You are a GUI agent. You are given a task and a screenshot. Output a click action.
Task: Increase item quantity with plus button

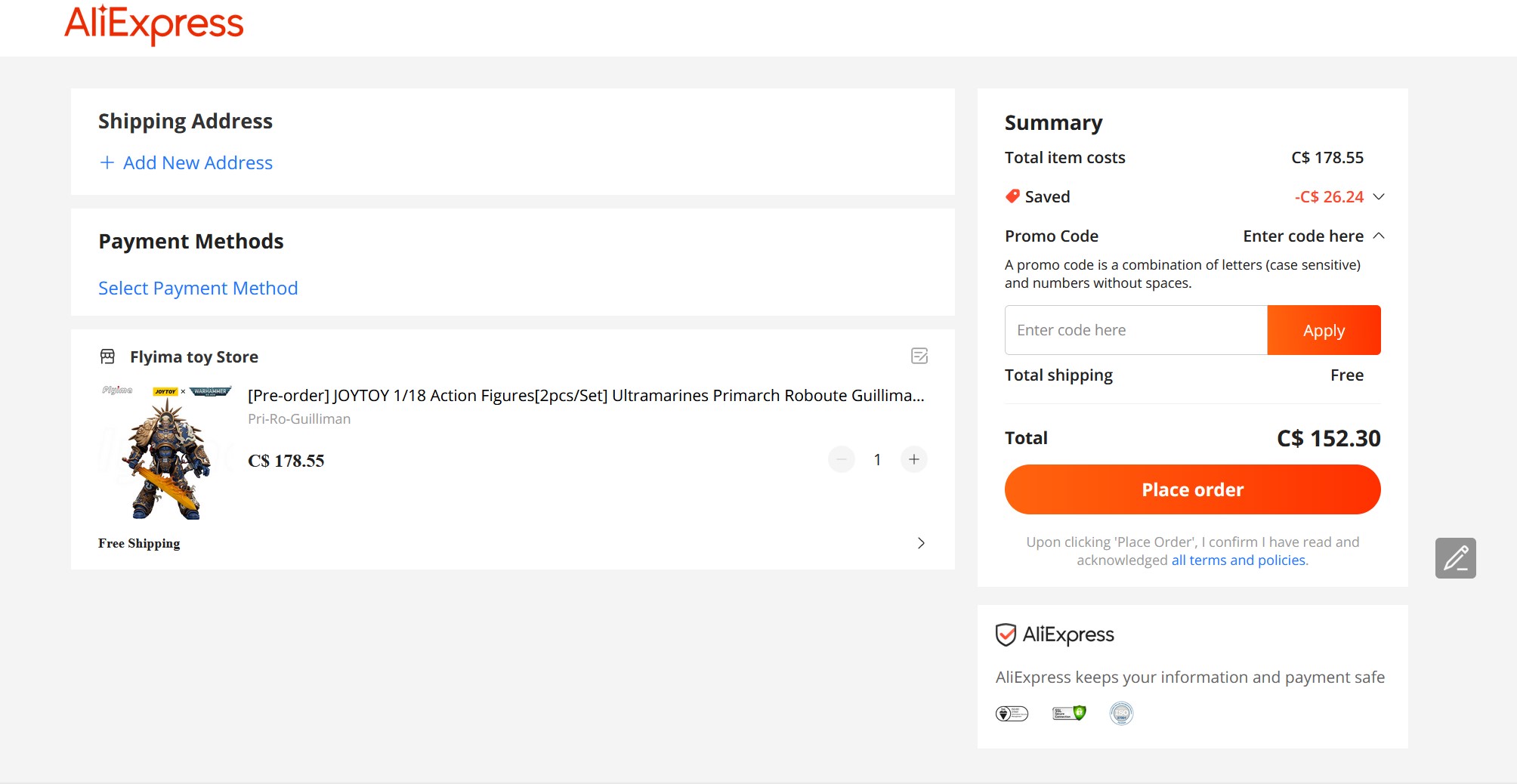pyautogui.click(x=914, y=459)
